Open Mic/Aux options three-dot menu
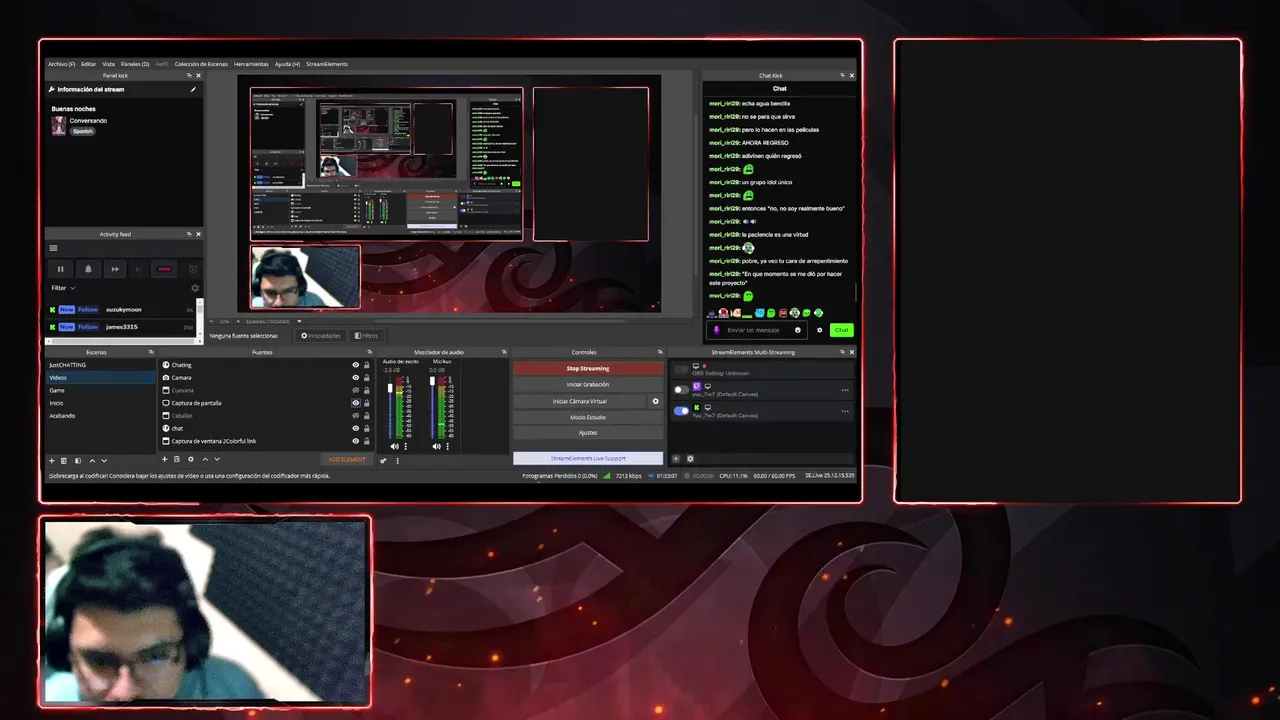Image resolution: width=1280 pixels, height=720 pixels. pos(448,446)
